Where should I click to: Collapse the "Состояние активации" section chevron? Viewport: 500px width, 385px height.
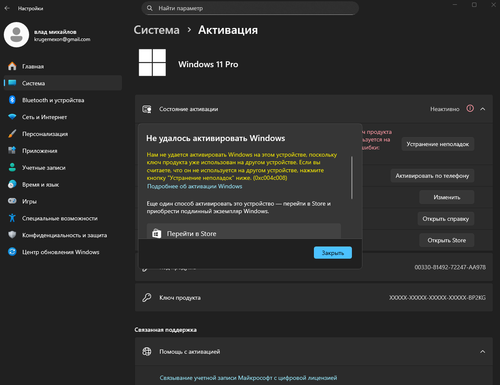tap(483, 109)
